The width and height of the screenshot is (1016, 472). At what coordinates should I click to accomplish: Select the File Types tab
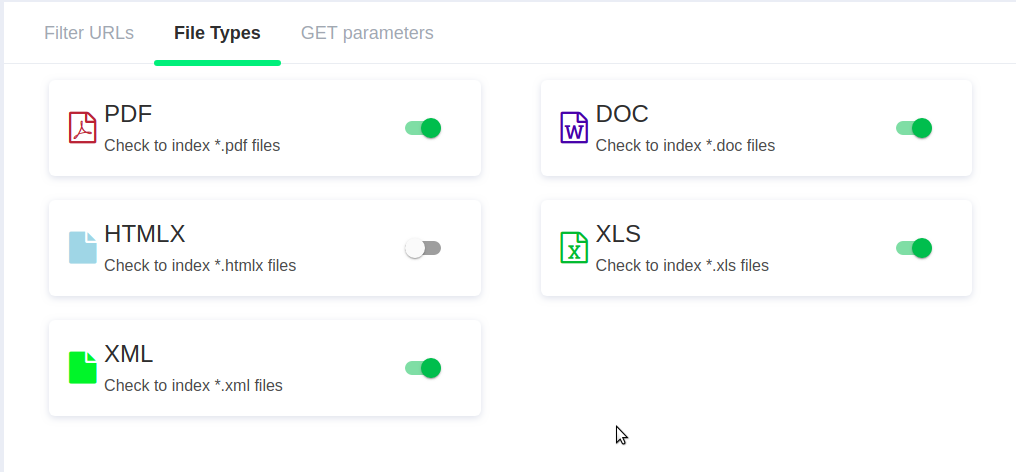[x=217, y=33]
